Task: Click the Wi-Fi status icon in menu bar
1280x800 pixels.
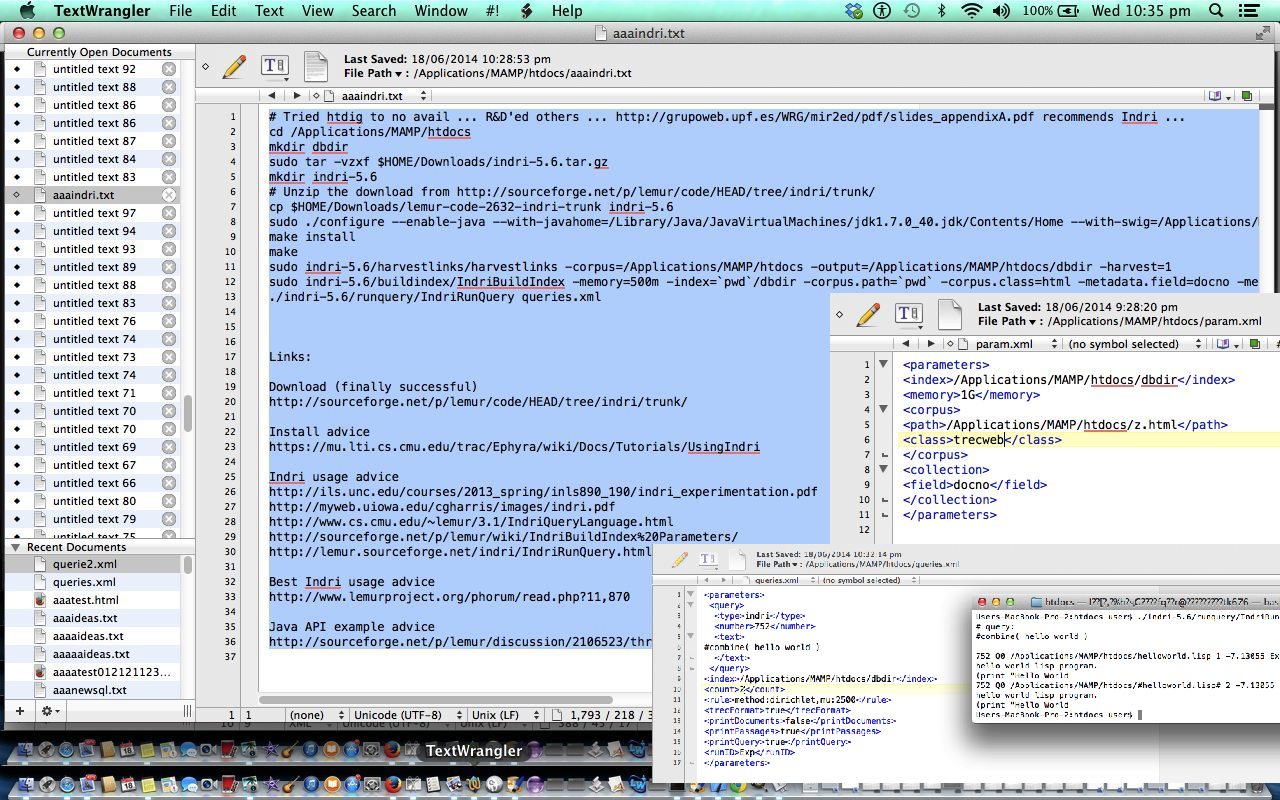Action: tap(971, 11)
